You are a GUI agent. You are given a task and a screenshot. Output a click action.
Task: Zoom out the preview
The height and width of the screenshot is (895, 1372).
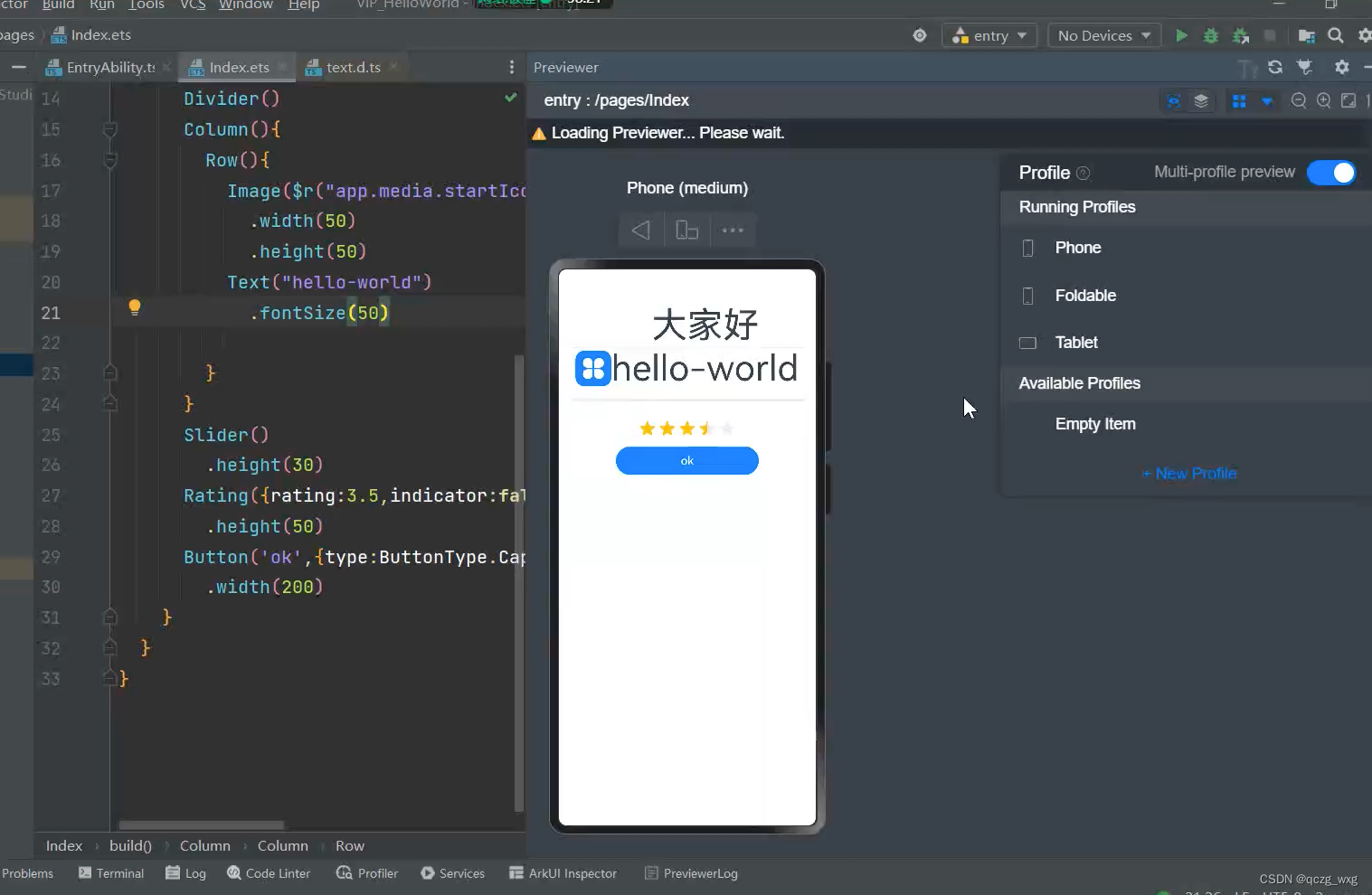click(1299, 100)
